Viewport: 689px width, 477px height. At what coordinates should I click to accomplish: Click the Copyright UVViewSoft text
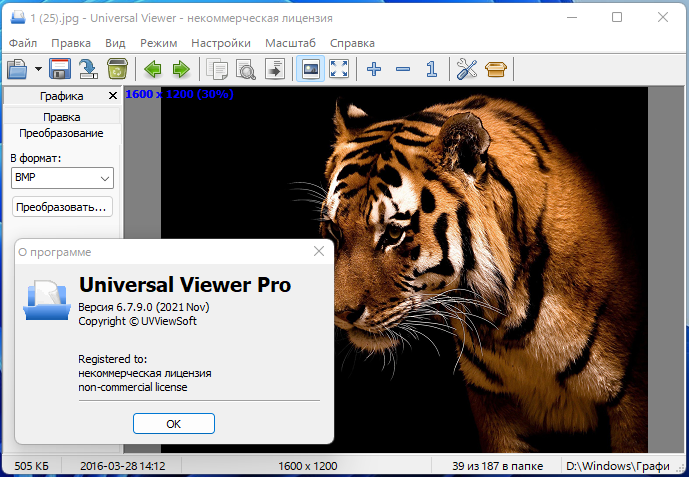tap(138, 321)
